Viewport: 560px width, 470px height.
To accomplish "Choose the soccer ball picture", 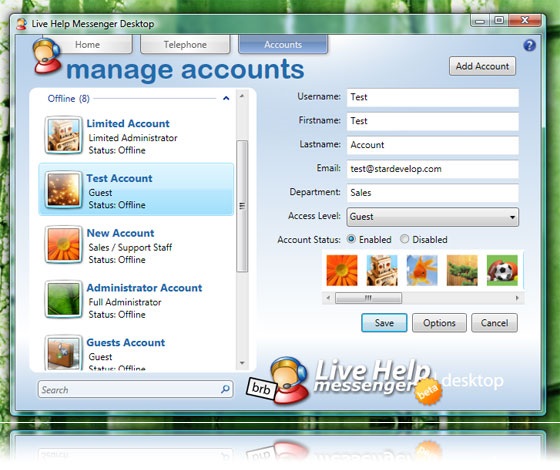I will point(502,270).
